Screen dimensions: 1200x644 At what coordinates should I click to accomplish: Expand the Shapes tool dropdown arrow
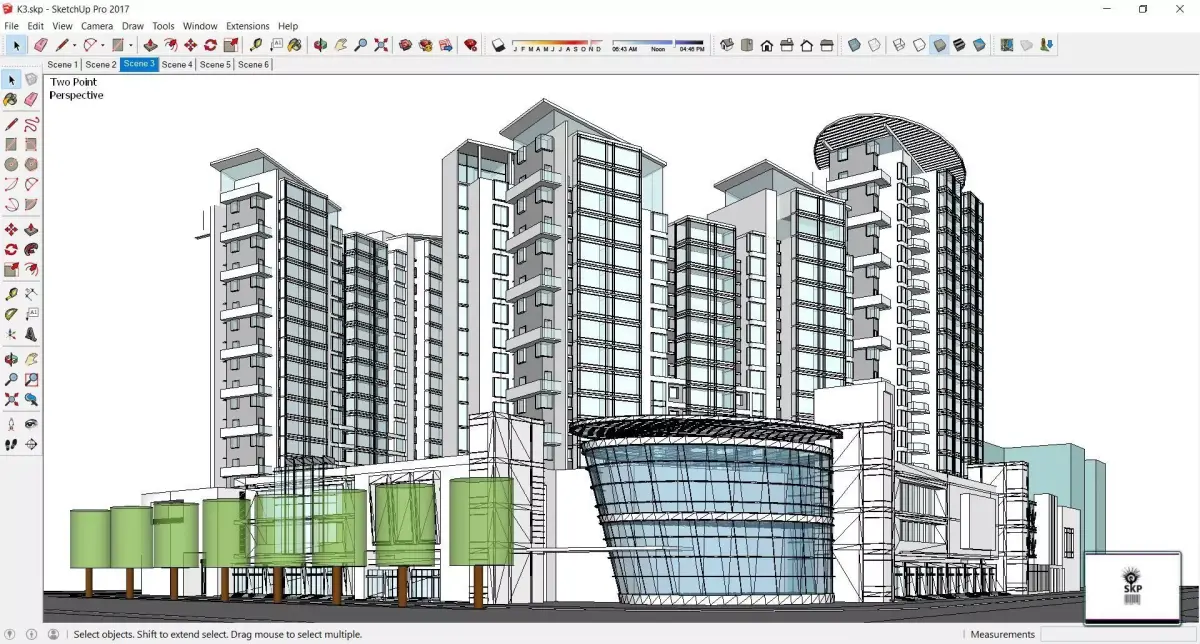coord(130,45)
